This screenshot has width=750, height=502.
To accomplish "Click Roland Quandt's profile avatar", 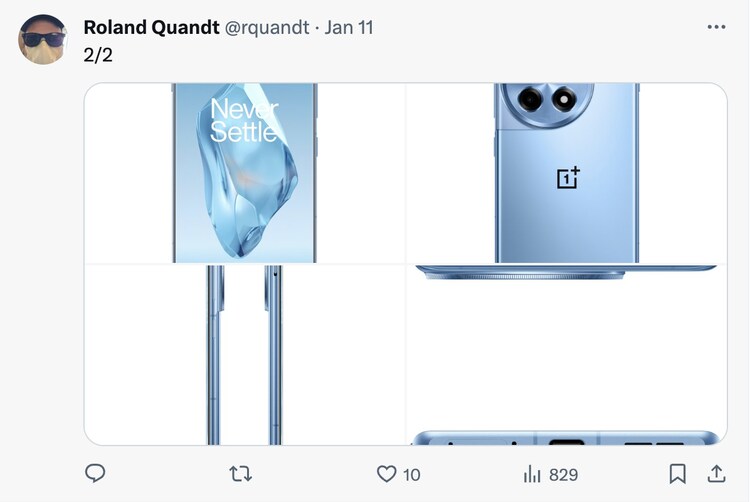I will [43, 40].
